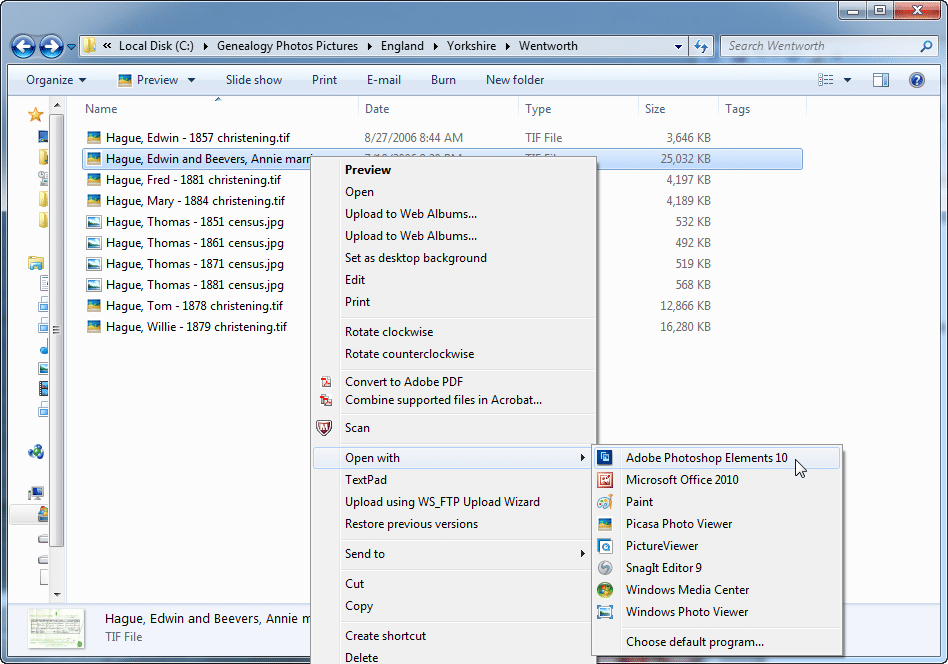The width and height of the screenshot is (948, 664).
Task: Expand the England breadcrumb arrow
Action: pyautogui.click(x=435, y=46)
